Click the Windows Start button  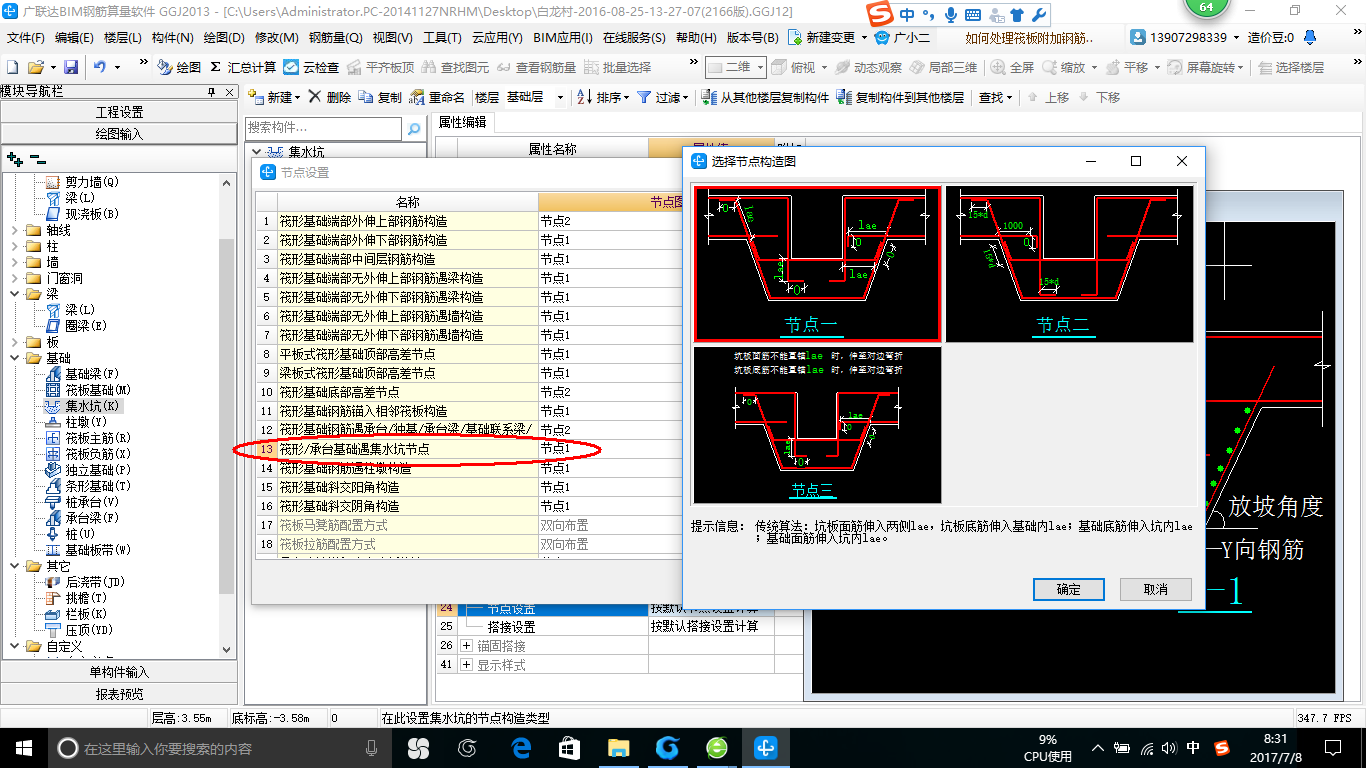tap(23, 748)
